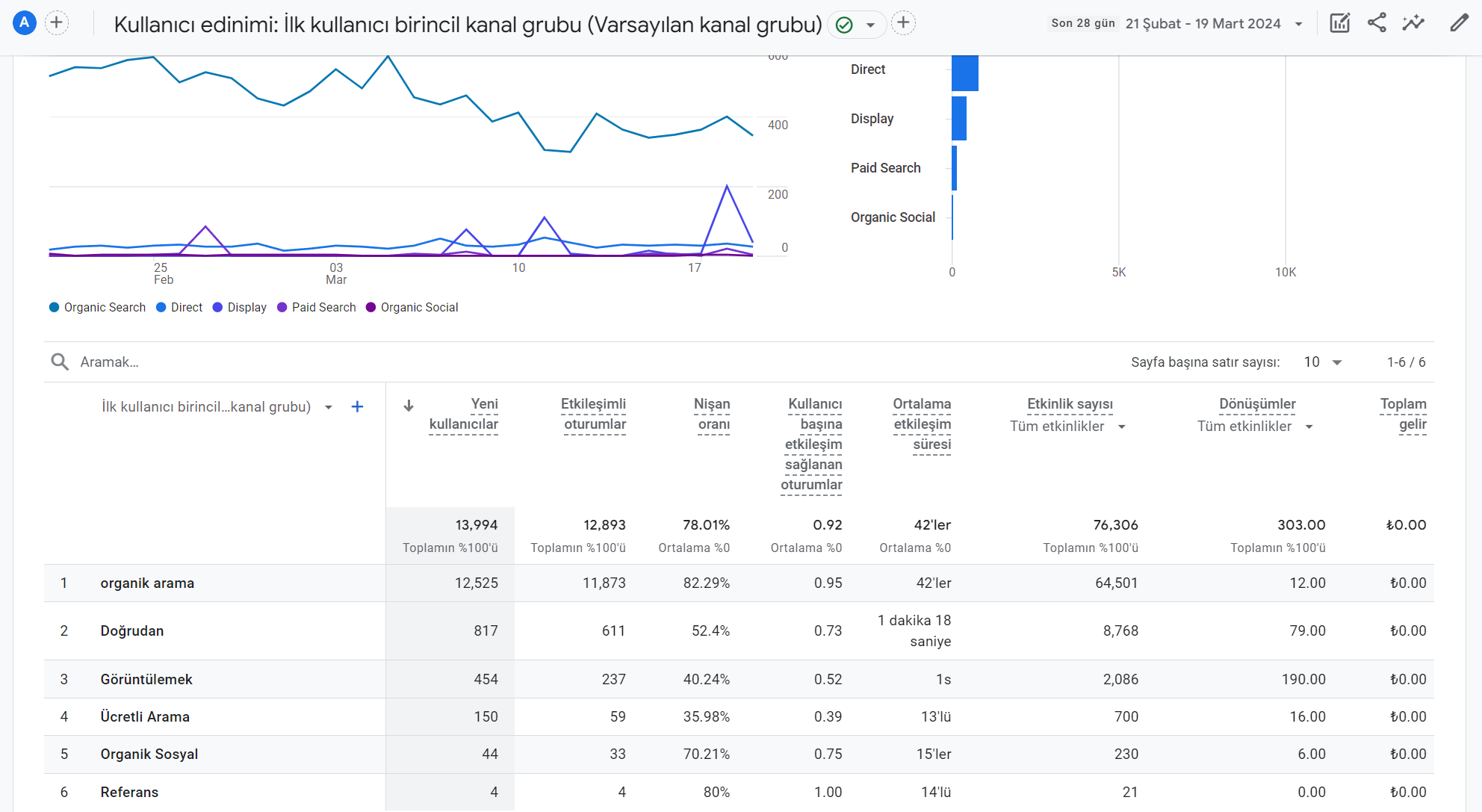Click the 190.00 conversions cell
This screenshot has width=1482, height=812.
tap(1303, 679)
